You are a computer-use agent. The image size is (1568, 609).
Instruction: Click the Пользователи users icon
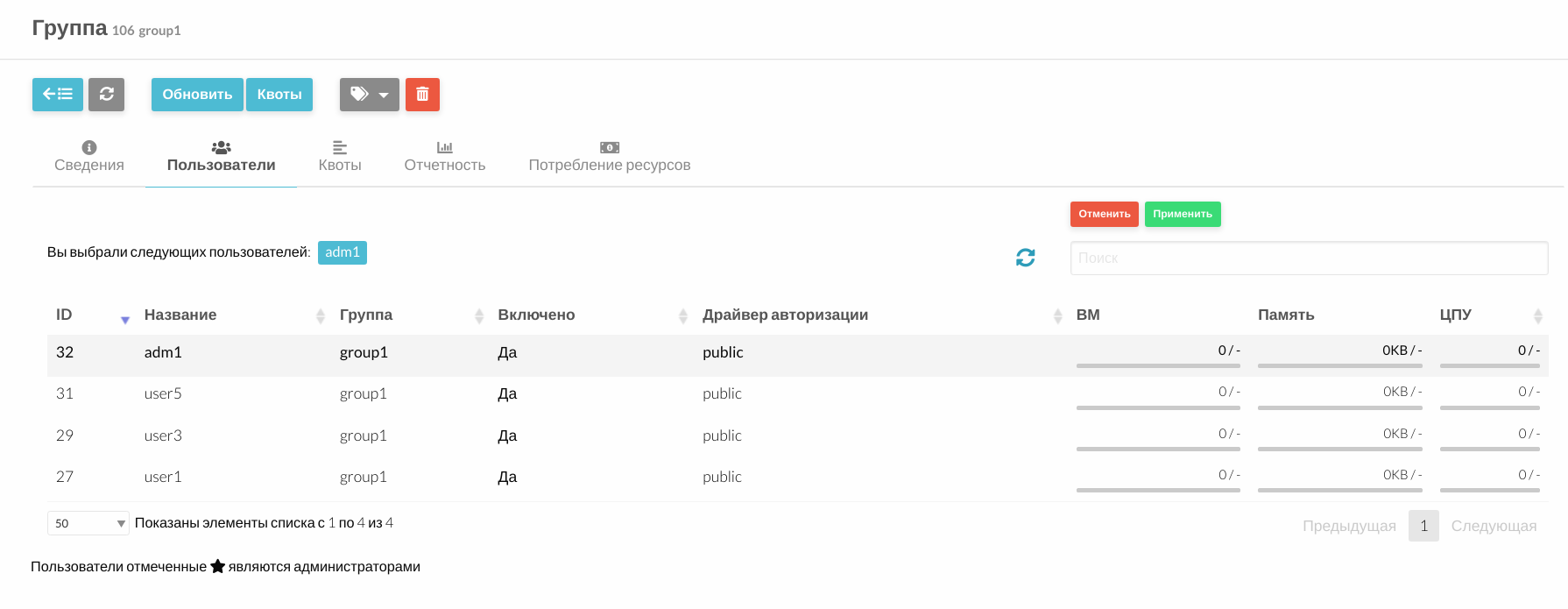(x=222, y=147)
